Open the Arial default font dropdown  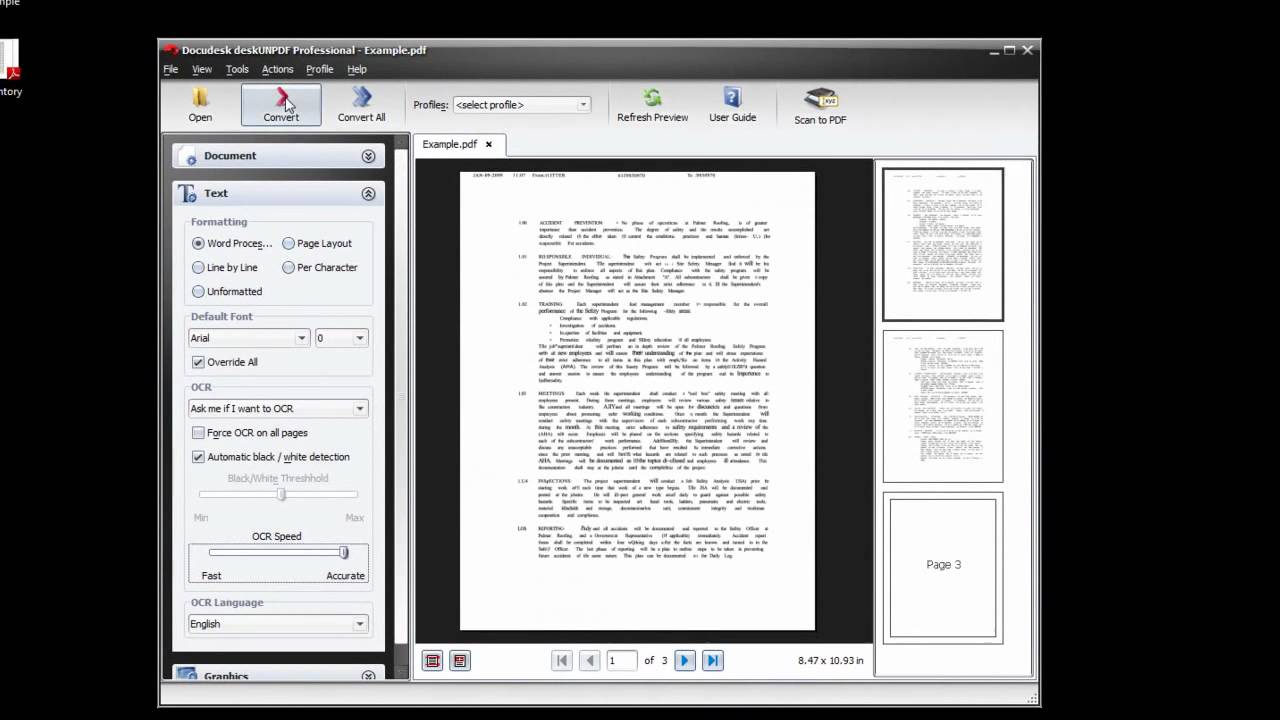click(x=248, y=338)
